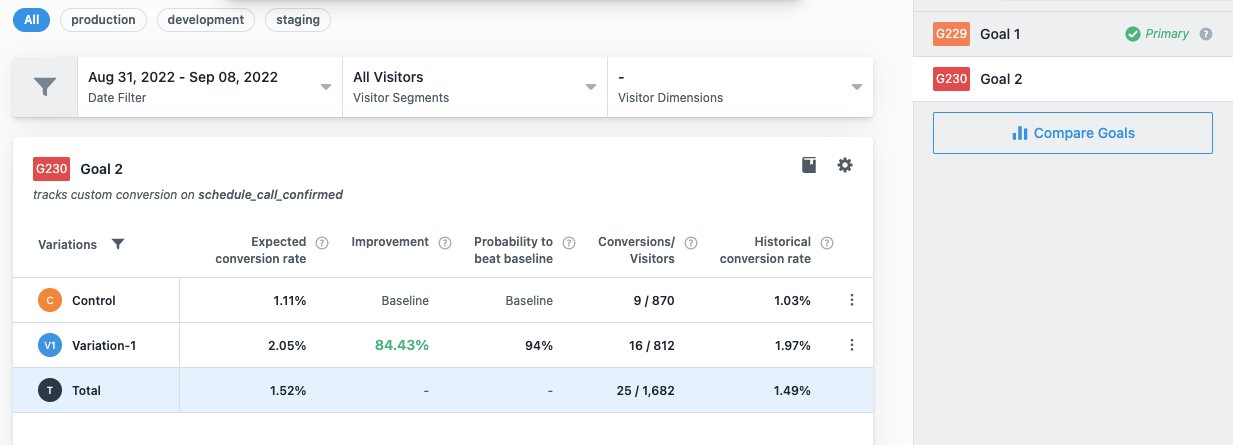
Task: Click the Total row label
Action: coord(87,391)
